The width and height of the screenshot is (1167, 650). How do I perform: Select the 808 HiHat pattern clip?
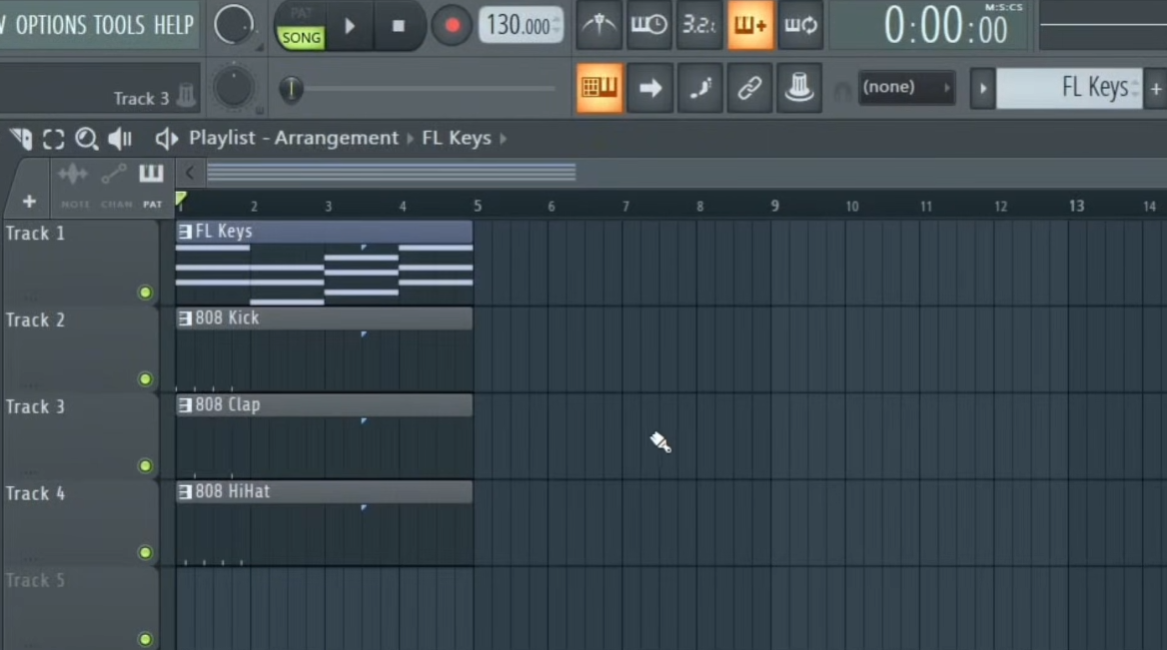click(324, 523)
